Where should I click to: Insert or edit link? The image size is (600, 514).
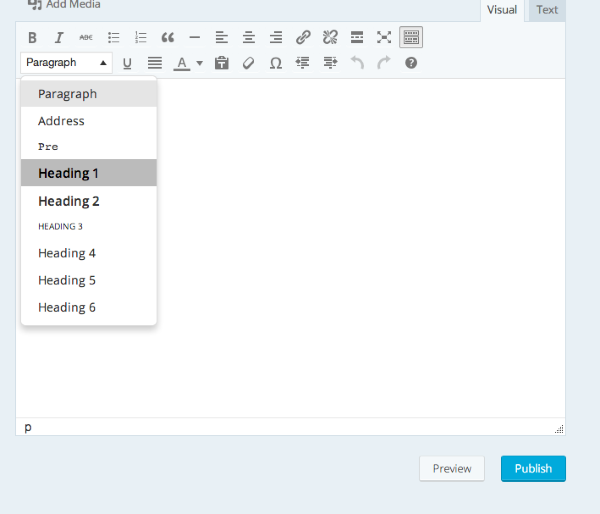coord(303,38)
